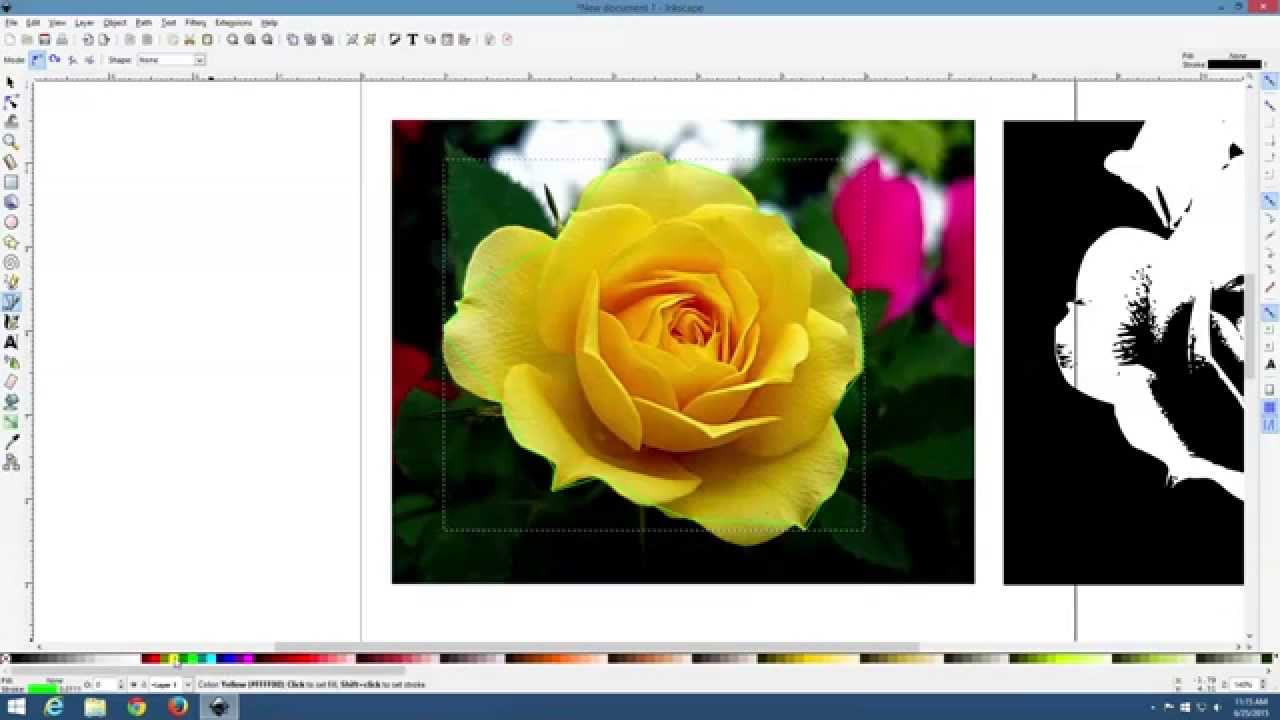This screenshot has width=1280, height=720.
Task: Select the Zoom magnifier tool in toolbox
Action: [x=11, y=141]
